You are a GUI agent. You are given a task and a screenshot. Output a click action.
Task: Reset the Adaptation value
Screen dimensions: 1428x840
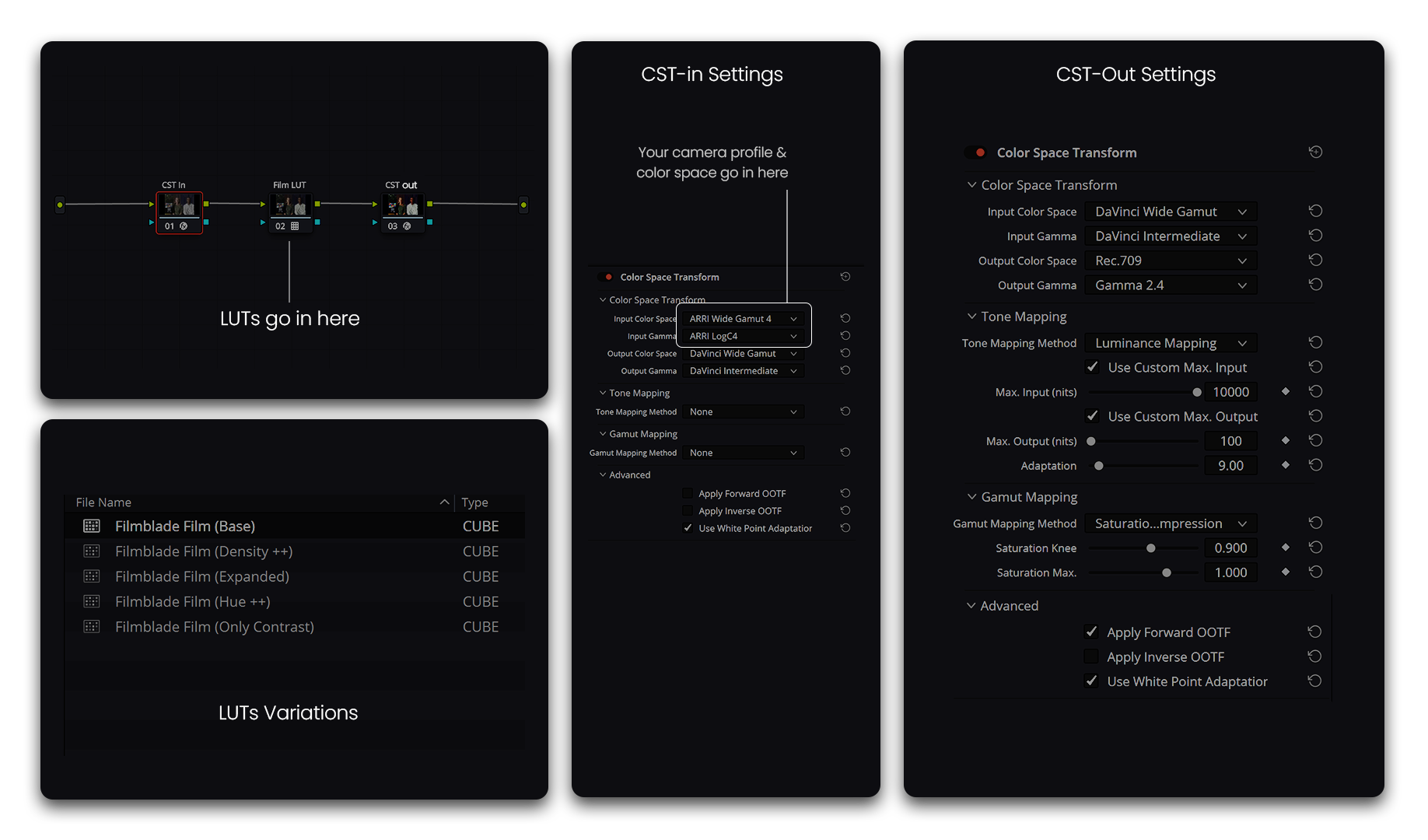[1315, 465]
